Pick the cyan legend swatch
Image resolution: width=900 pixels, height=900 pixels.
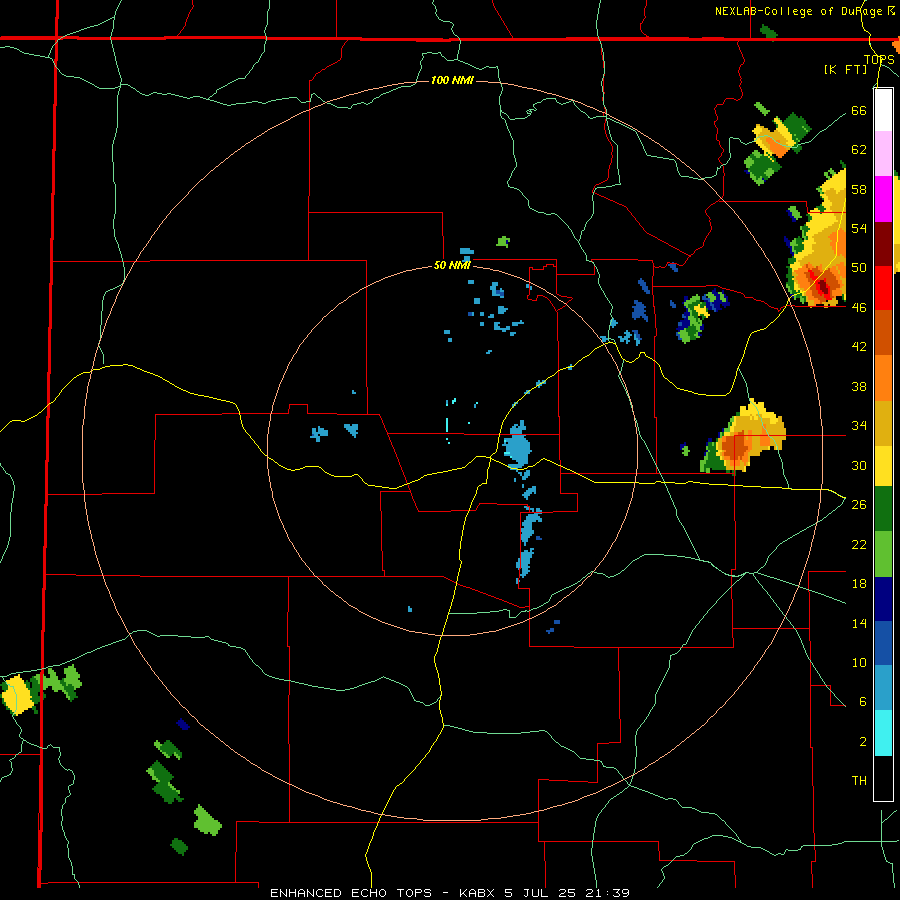[883, 733]
